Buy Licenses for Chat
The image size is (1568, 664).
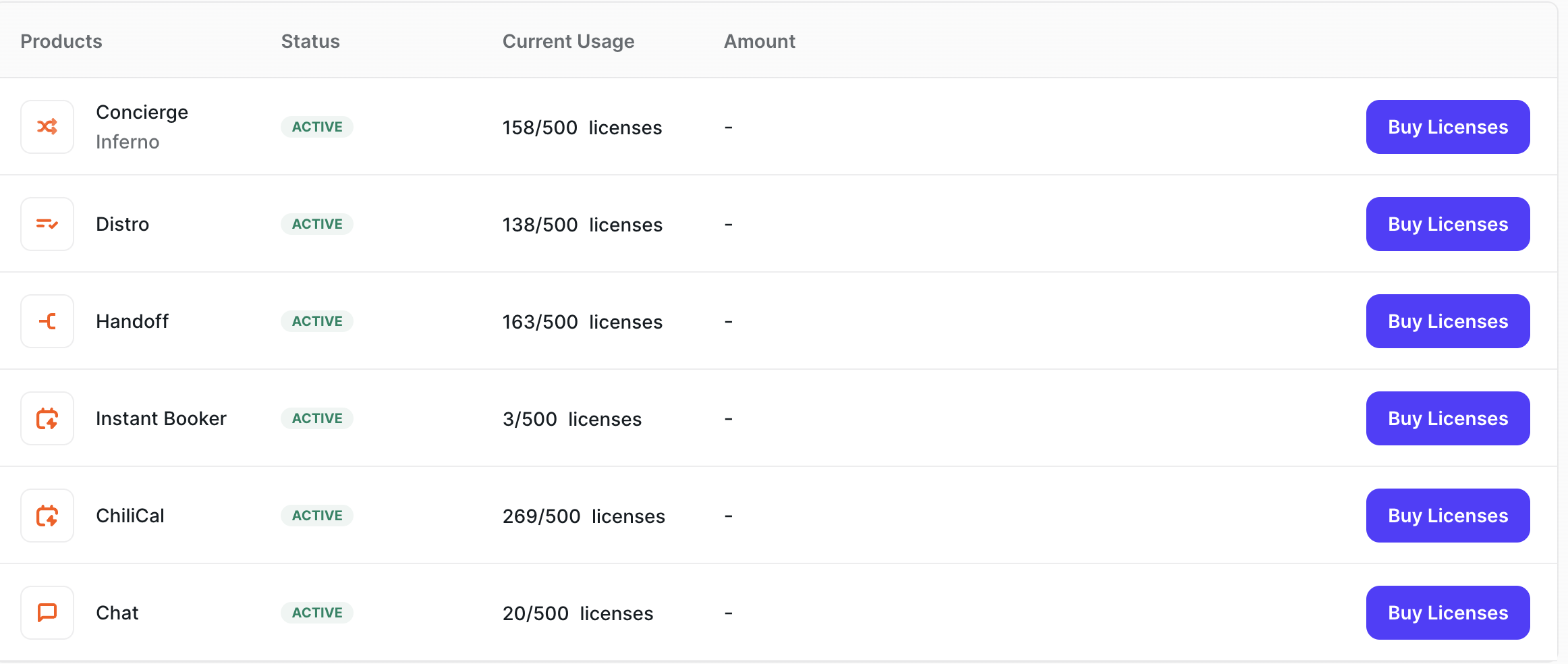(1448, 613)
